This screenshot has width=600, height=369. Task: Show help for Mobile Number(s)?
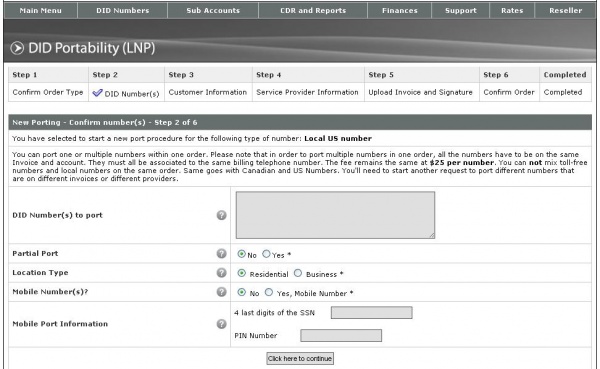pyautogui.click(x=222, y=292)
